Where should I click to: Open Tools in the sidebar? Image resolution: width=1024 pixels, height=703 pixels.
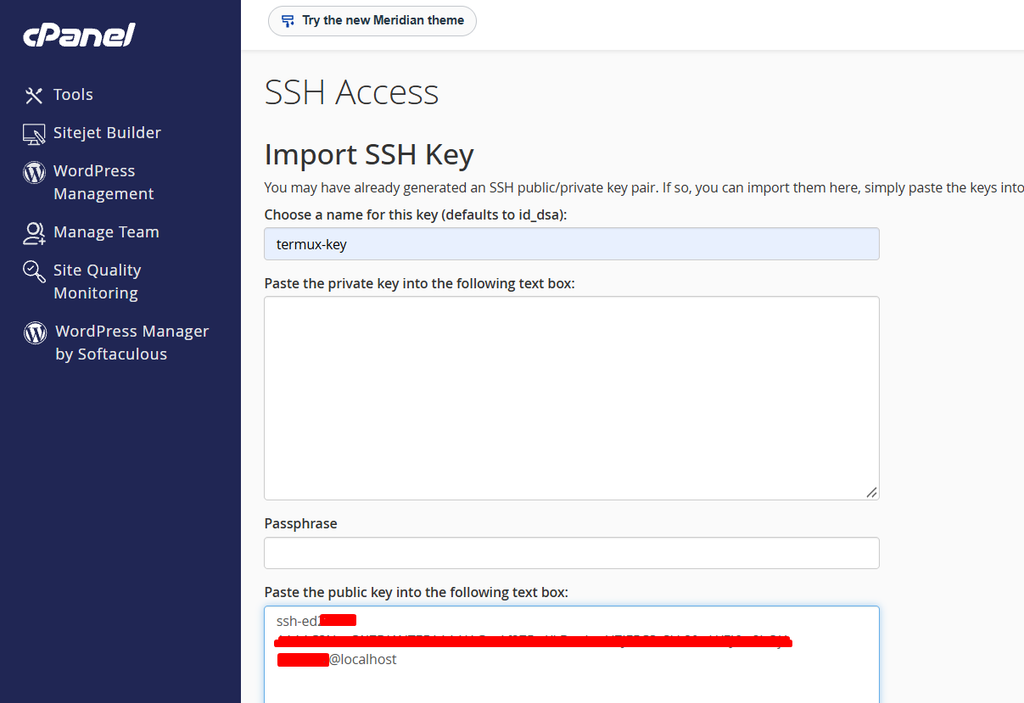coord(73,95)
